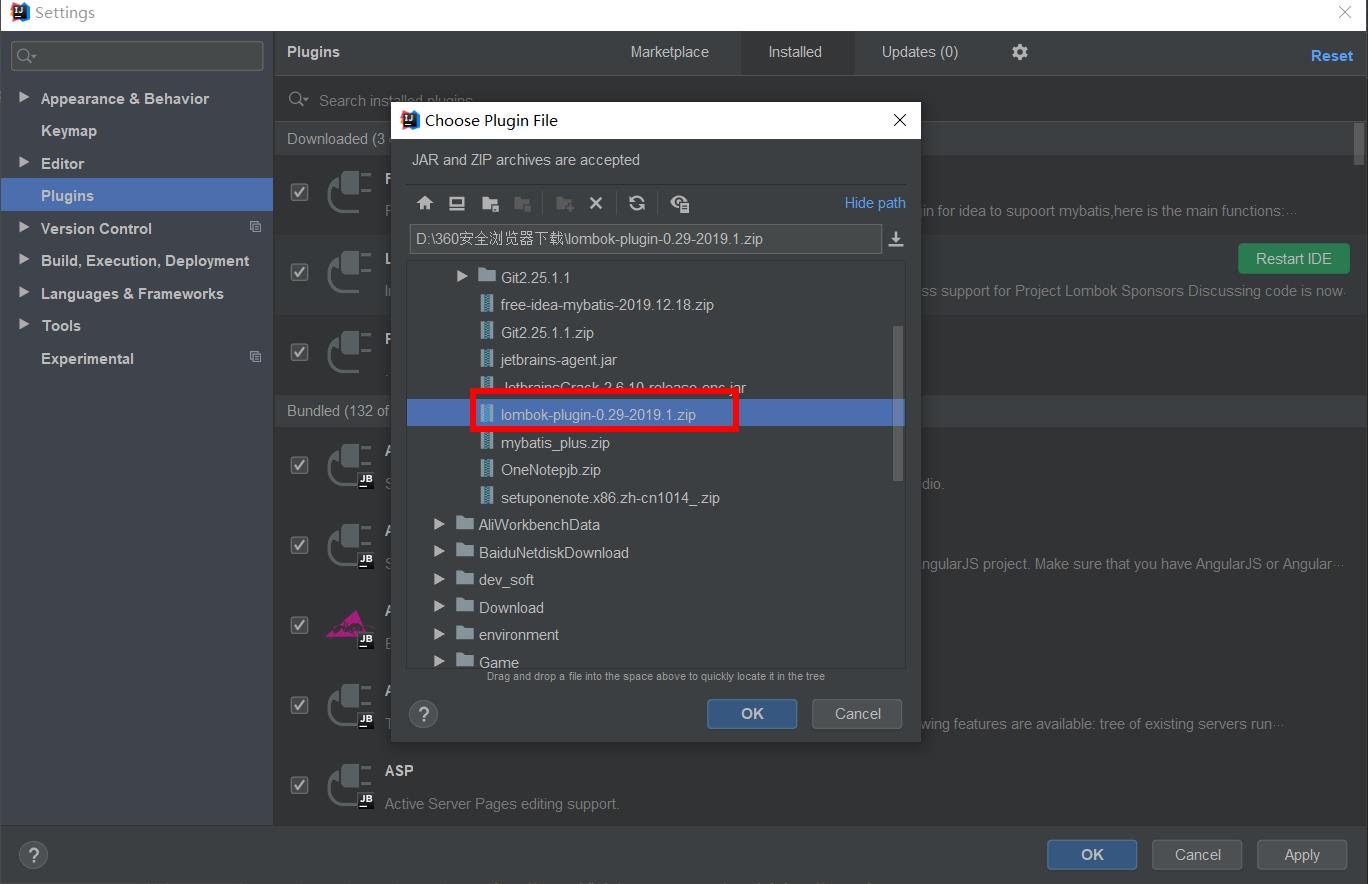Viewport: 1368px width, 884px height.
Task: Select free-idea-mybatis-2019.12.18.zip file
Action: (607, 305)
